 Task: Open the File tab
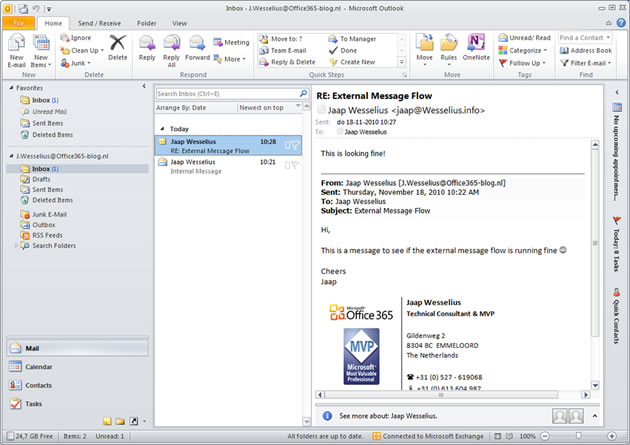click(18, 23)
